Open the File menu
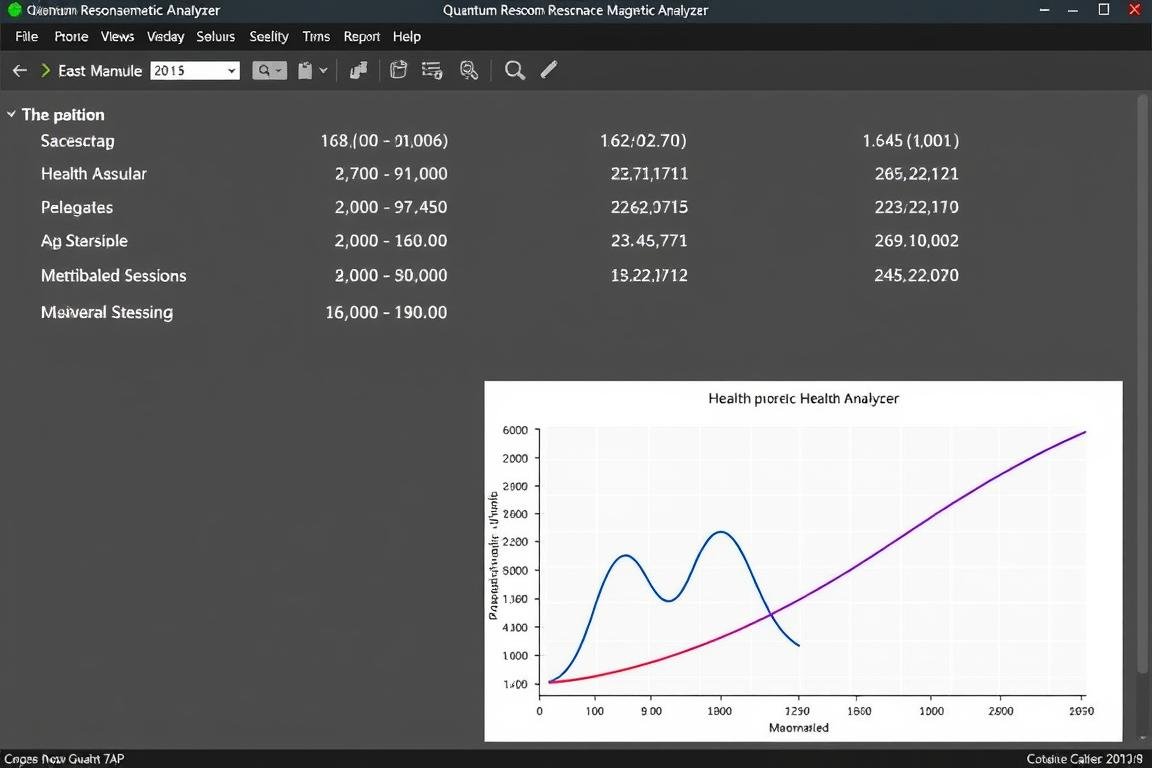1152x768 pixels. tap(26, 36)
